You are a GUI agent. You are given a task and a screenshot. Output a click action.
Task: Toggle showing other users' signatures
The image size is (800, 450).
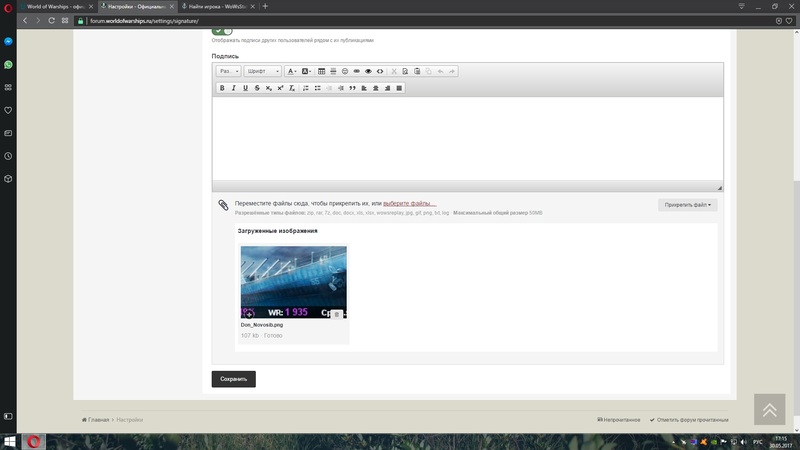pyautogui.click(x=222, y=31)
